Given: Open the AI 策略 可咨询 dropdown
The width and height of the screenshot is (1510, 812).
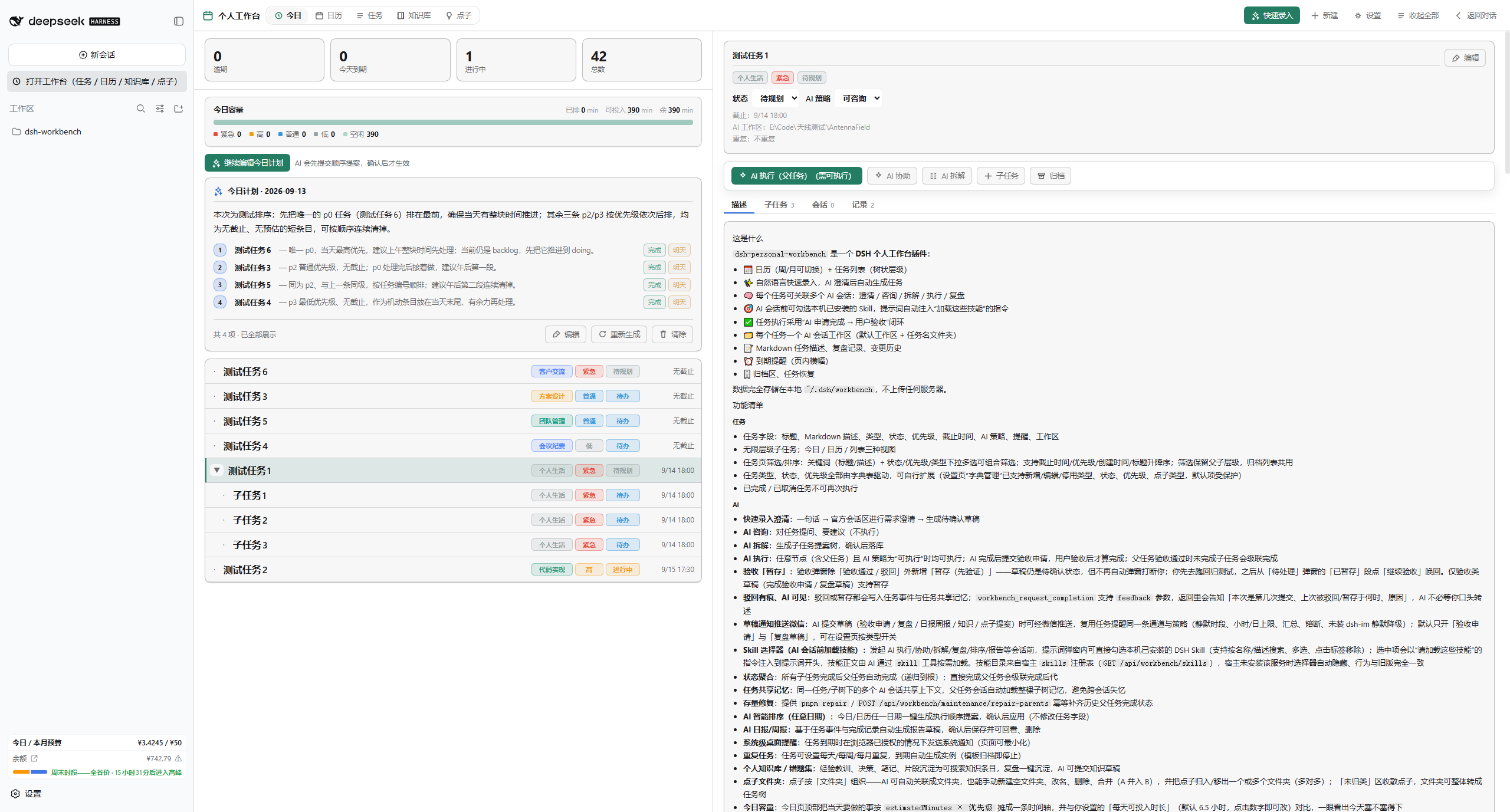Looking at the screenshot, I should pos(861,98).
